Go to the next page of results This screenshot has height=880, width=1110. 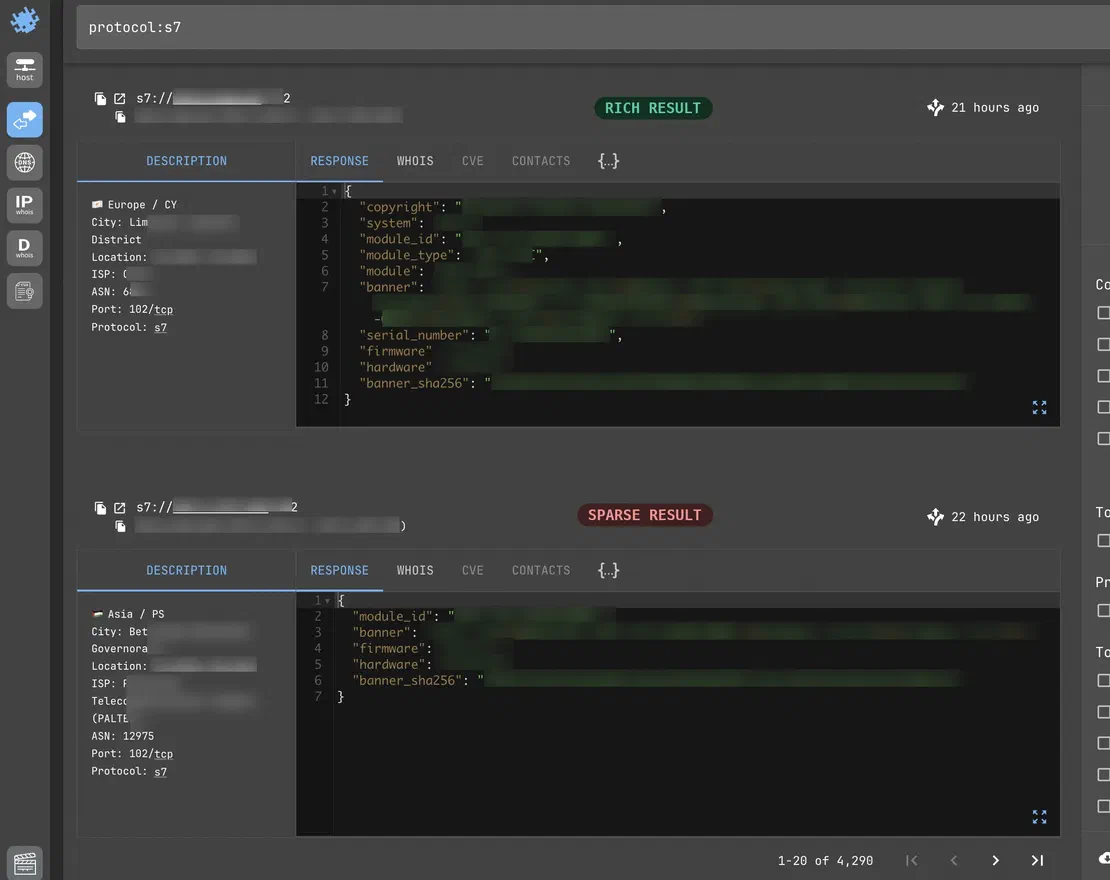click(995, 860)
